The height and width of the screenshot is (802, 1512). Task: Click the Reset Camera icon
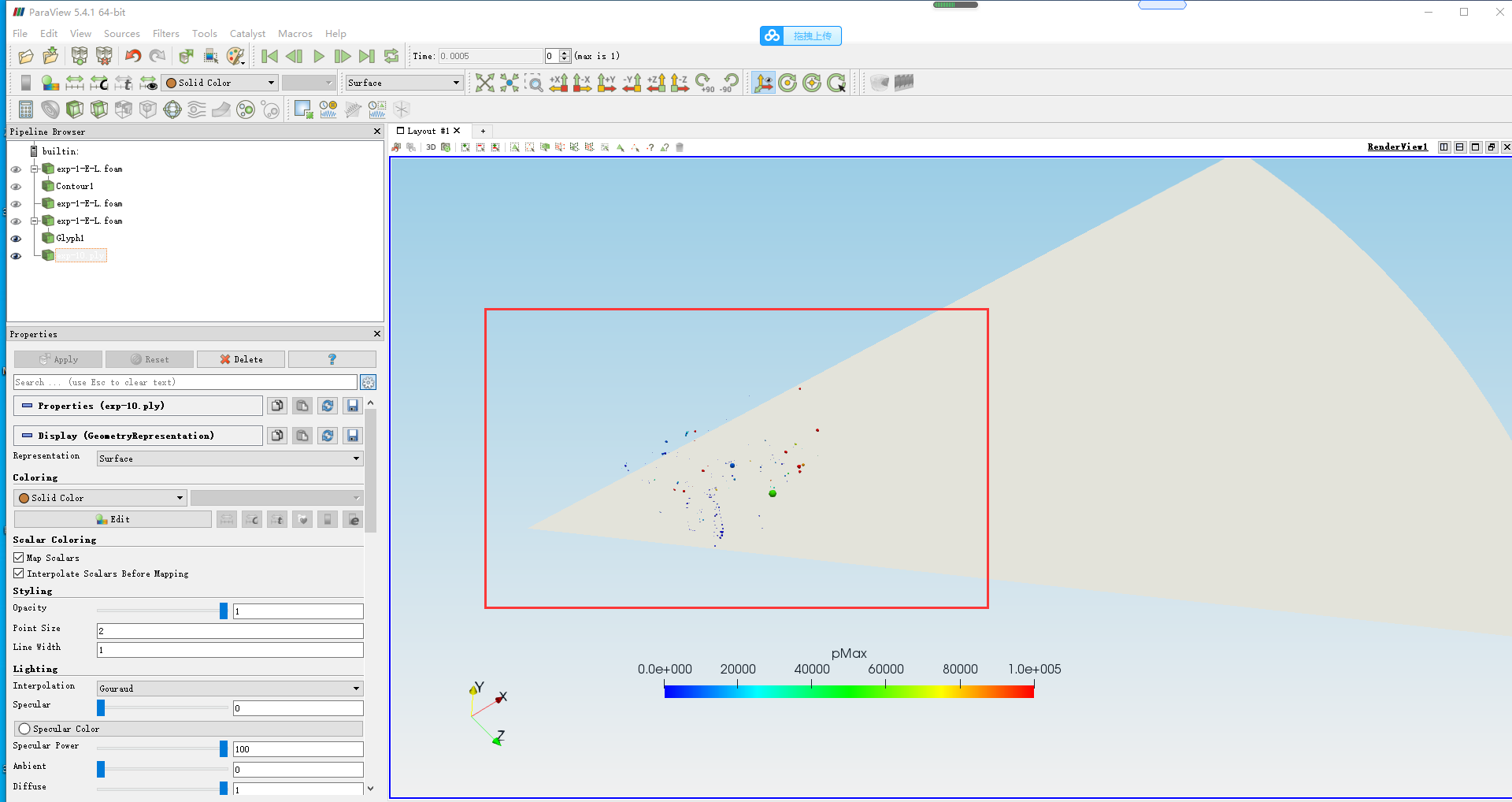[485, 83]
